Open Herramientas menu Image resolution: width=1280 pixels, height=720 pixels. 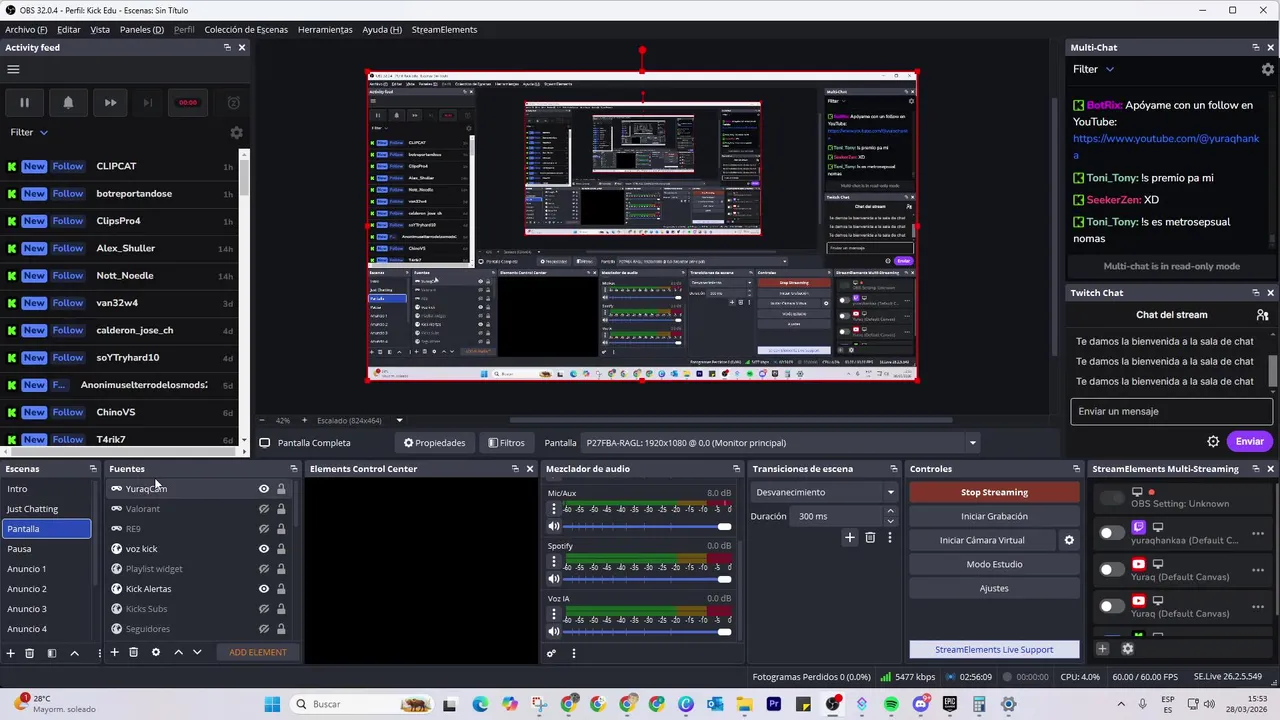point(325,29)
